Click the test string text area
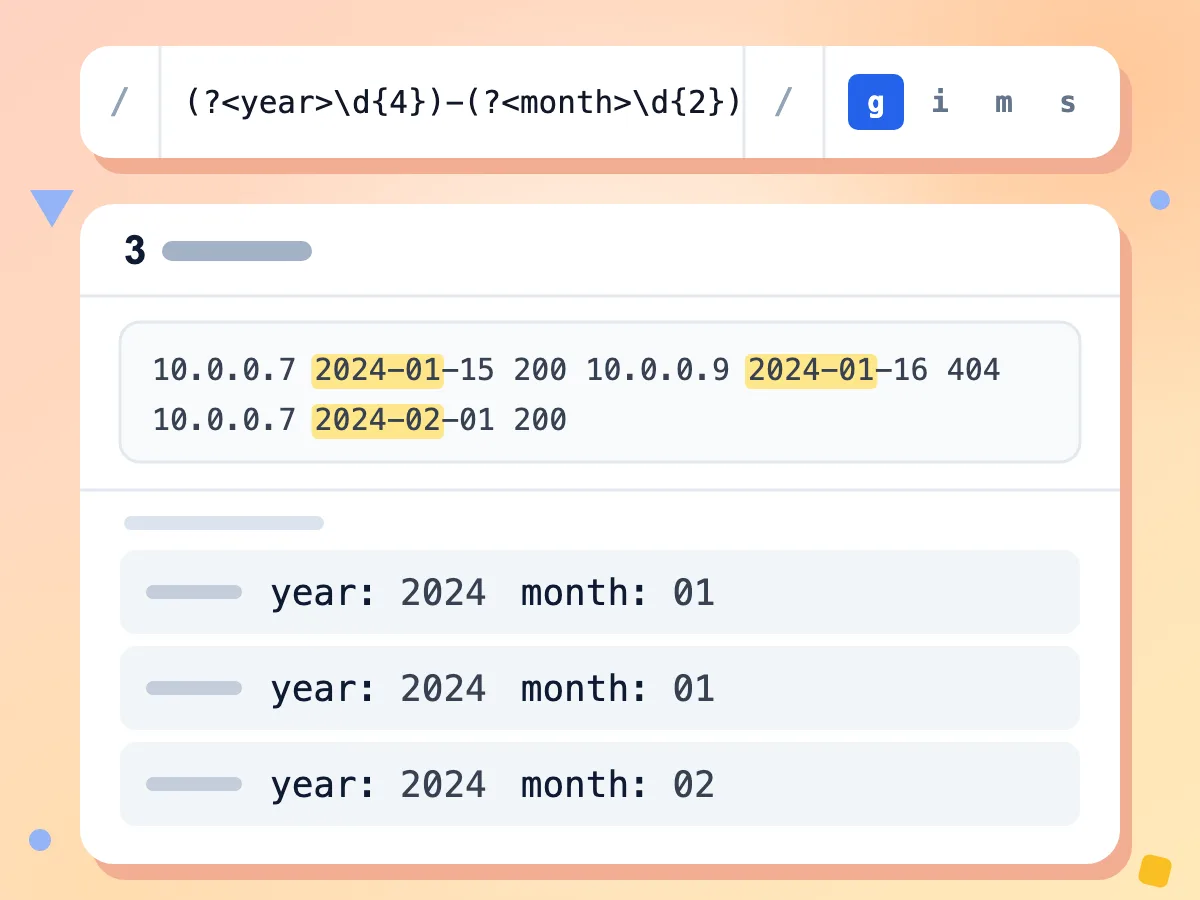The image size is (1200, 900). pyautogui.click(x=600, y=392)
